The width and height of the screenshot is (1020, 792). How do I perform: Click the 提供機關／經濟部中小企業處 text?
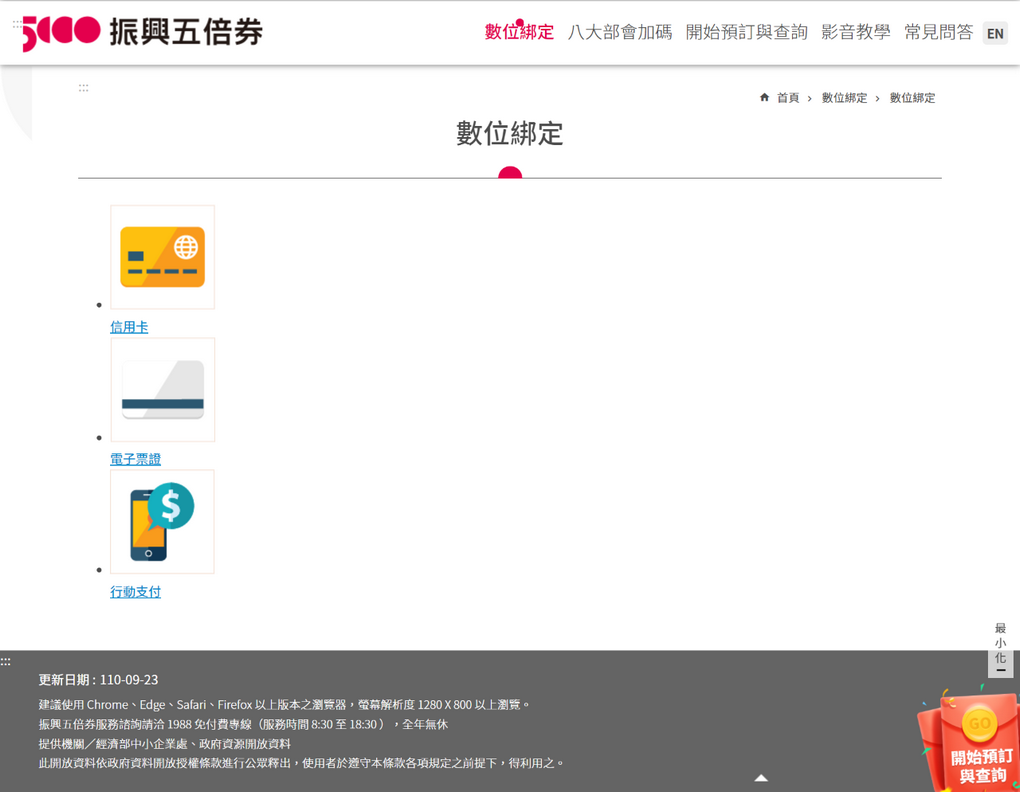pyautogui.click(x=165, y=743)
